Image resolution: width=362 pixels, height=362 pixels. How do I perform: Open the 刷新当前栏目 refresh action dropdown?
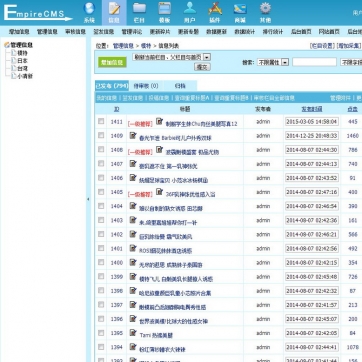click(171, 57)
